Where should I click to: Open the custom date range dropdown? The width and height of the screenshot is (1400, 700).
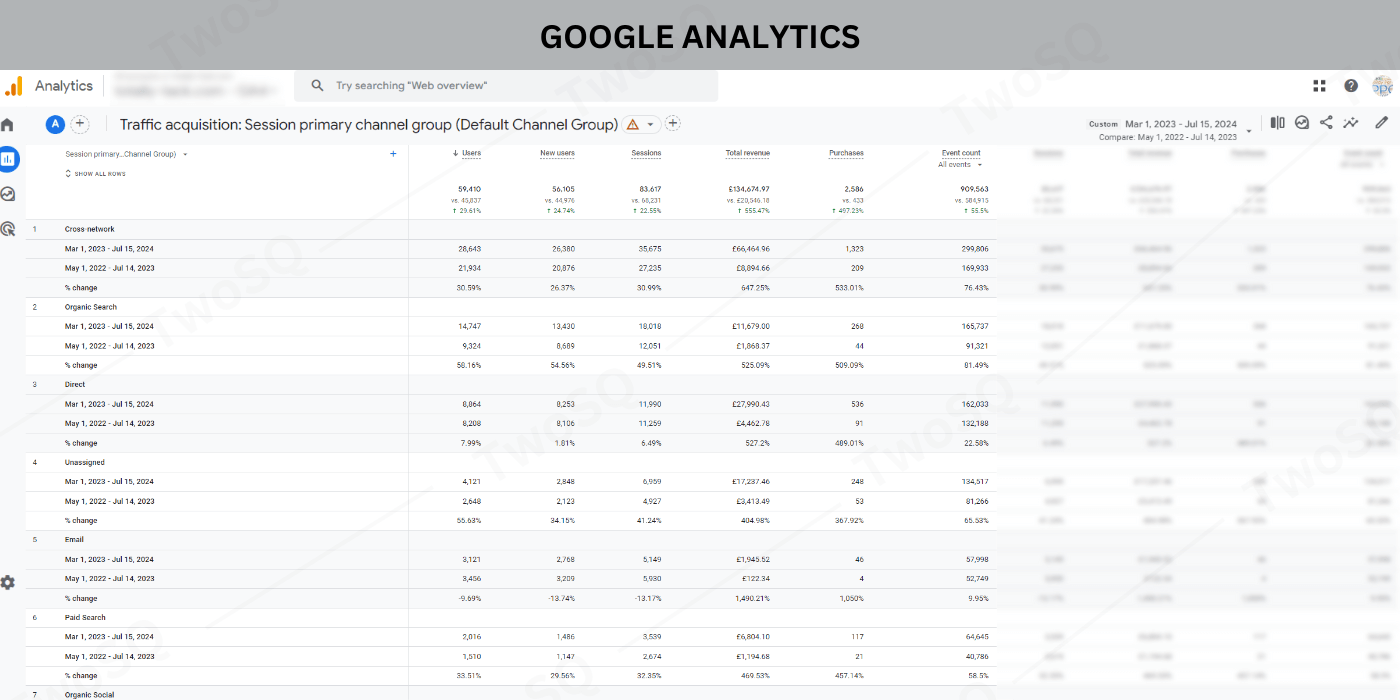1248,130
